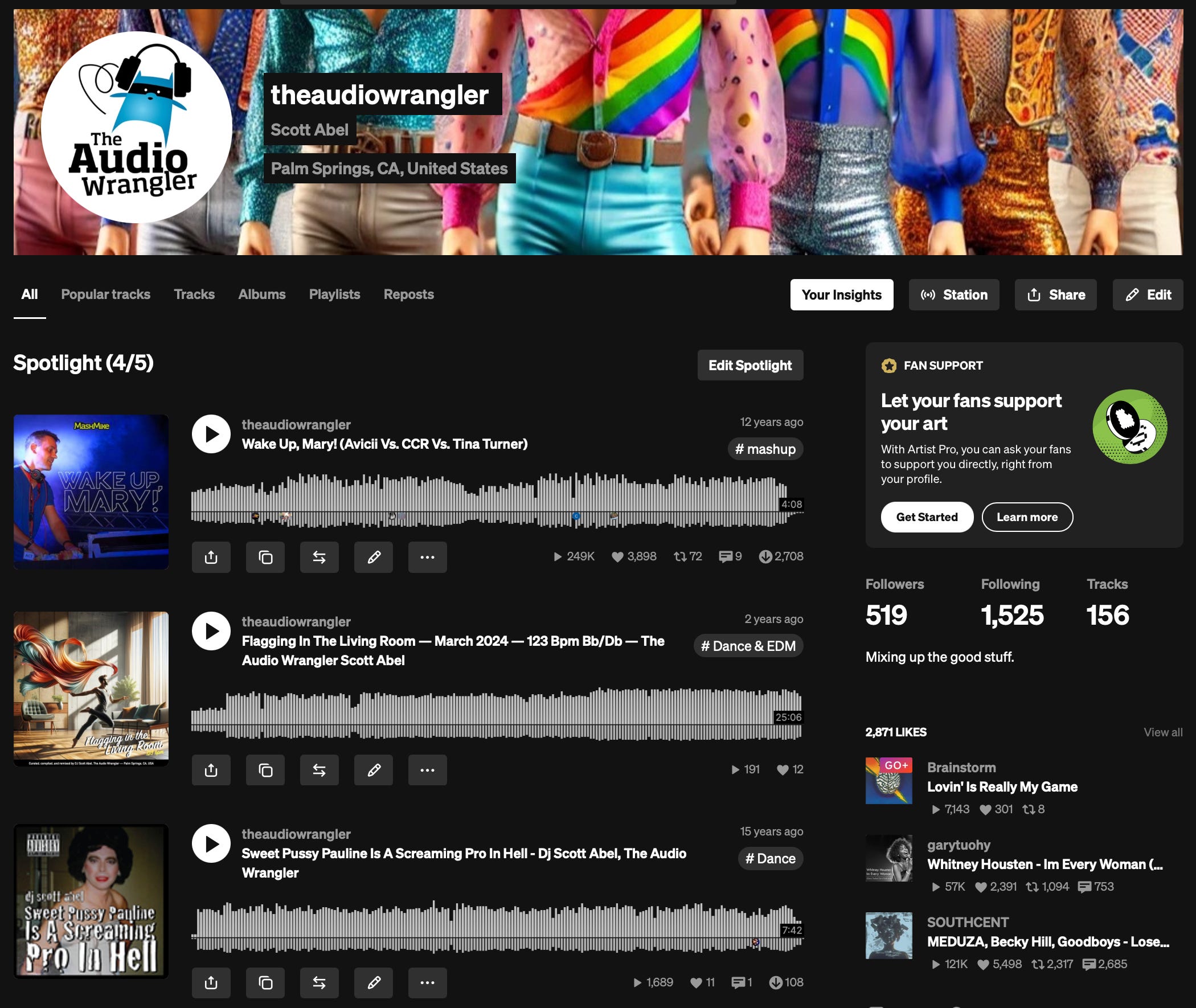Play Flagging In The Living Room track
1196x1008 pixels.
coord(211,631)
